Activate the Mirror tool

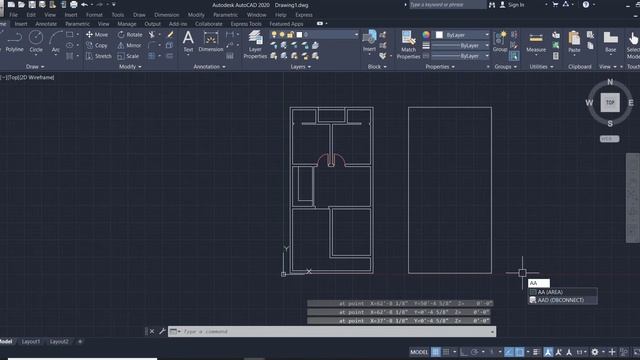(x=129, y=45)
